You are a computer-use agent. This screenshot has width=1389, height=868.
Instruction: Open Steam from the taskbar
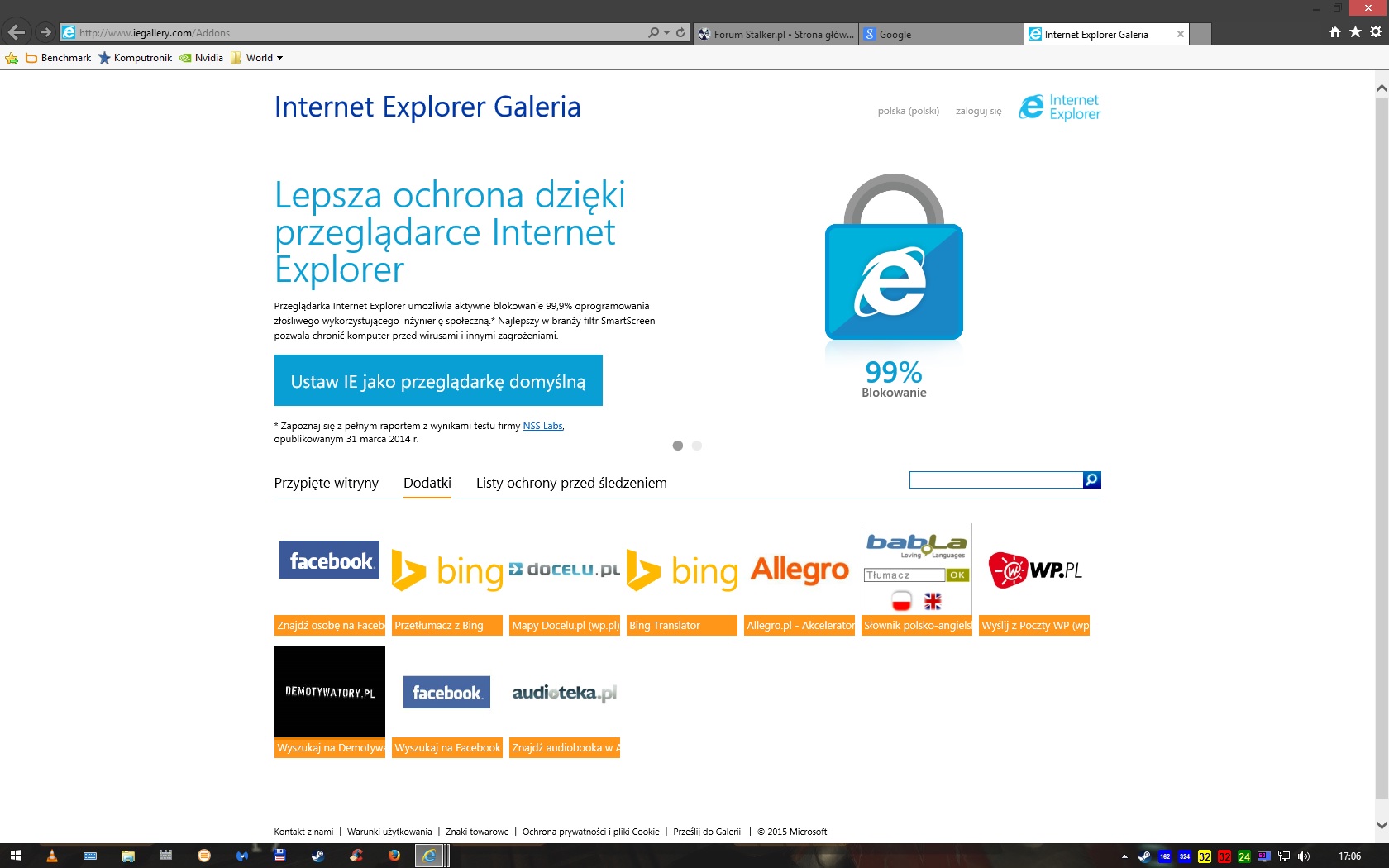[x=317, y=856]
